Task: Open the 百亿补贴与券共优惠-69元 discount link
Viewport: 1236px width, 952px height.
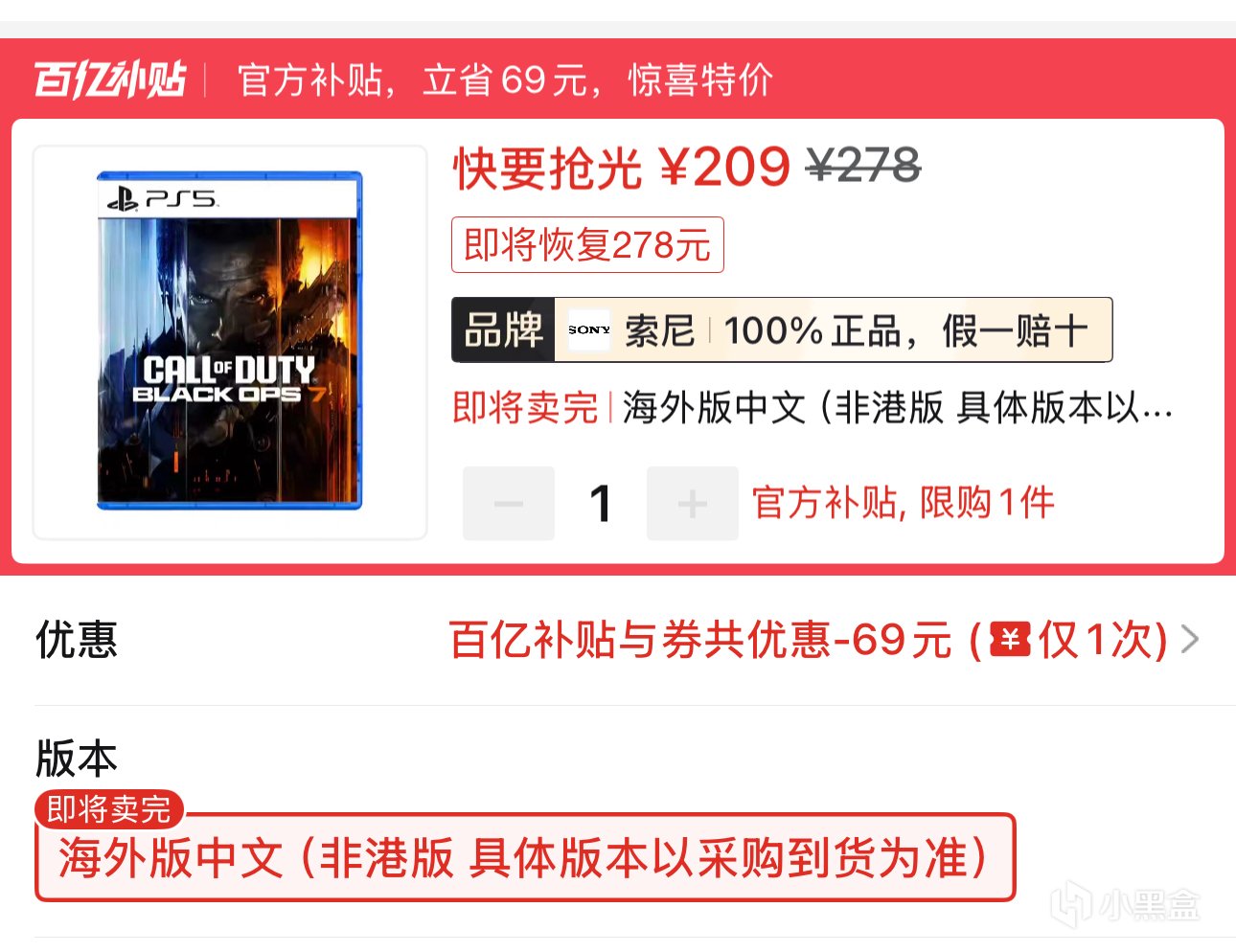Action: click(808, 640)
